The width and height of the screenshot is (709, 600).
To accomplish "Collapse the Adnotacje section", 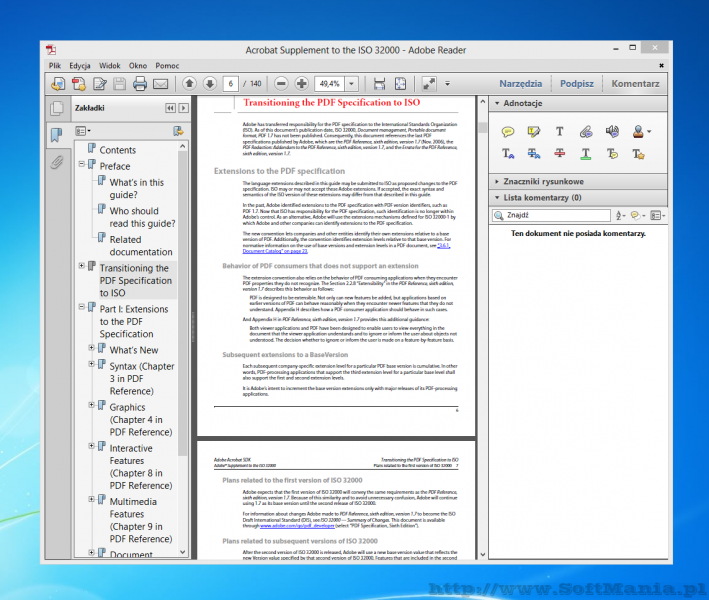I will [x=497, y=104].
